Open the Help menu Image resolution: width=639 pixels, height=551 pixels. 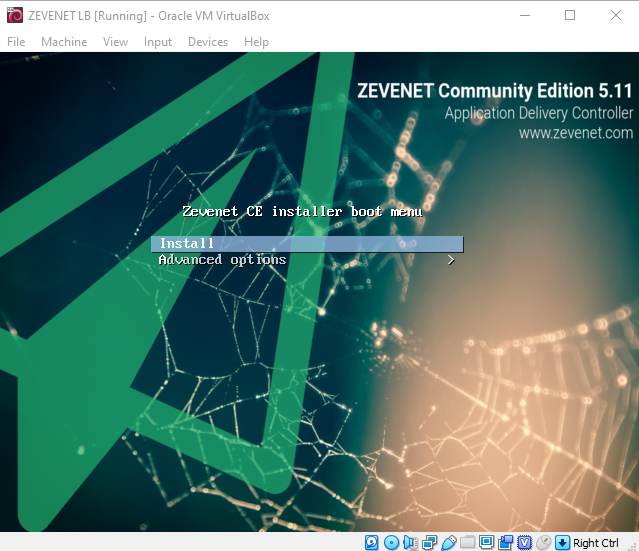[256, 42]
